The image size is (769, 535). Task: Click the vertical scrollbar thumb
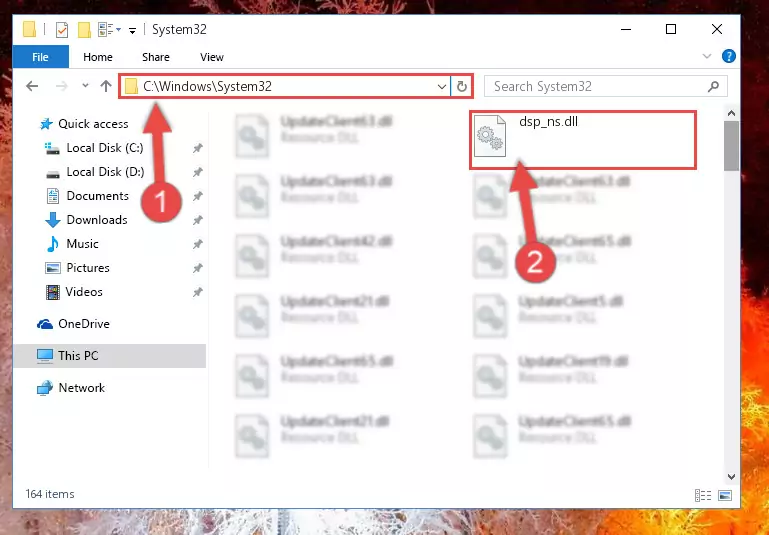pos(731,146)
